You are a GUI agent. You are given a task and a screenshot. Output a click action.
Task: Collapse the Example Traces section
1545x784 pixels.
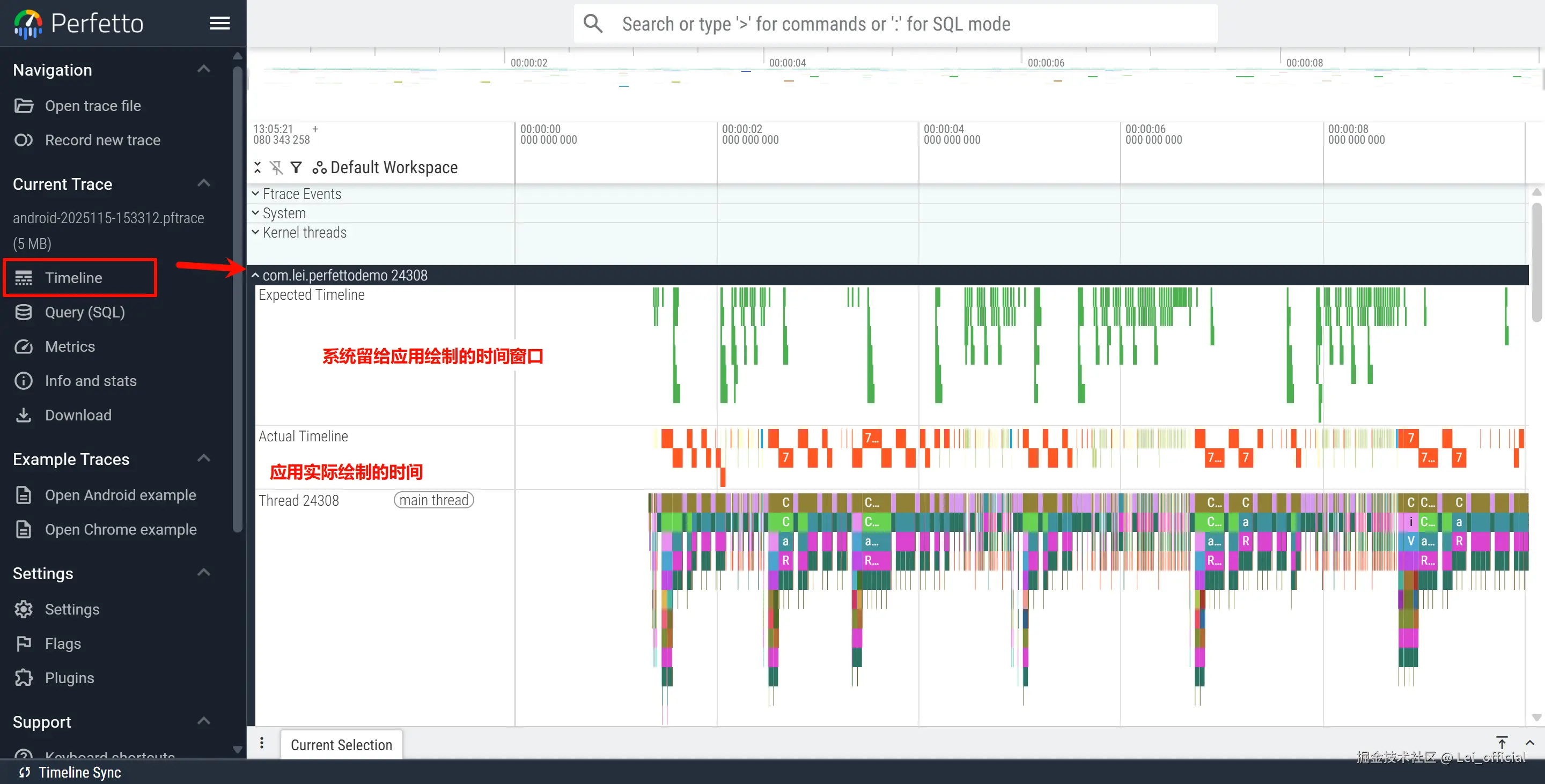204,458
